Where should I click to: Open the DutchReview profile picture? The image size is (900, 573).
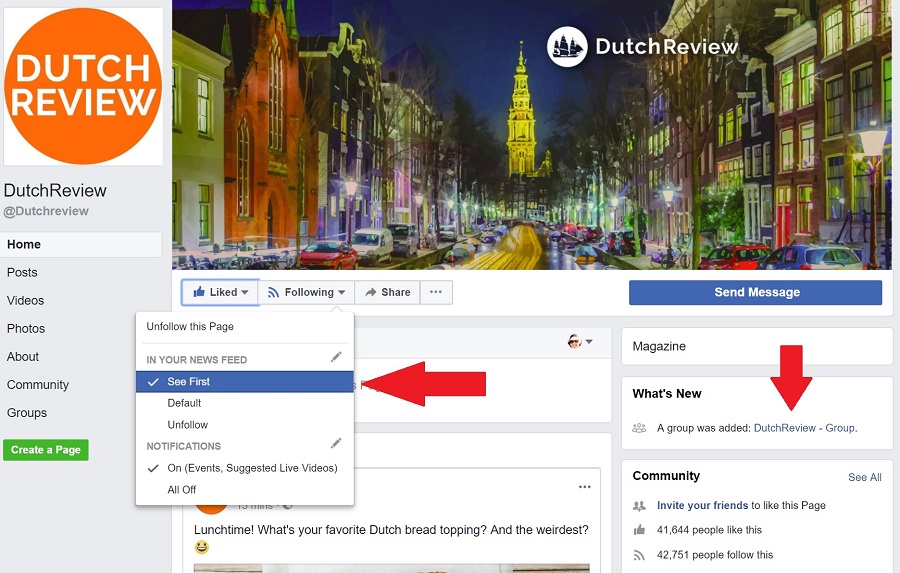pyautogui.click(x=83, y=86)
